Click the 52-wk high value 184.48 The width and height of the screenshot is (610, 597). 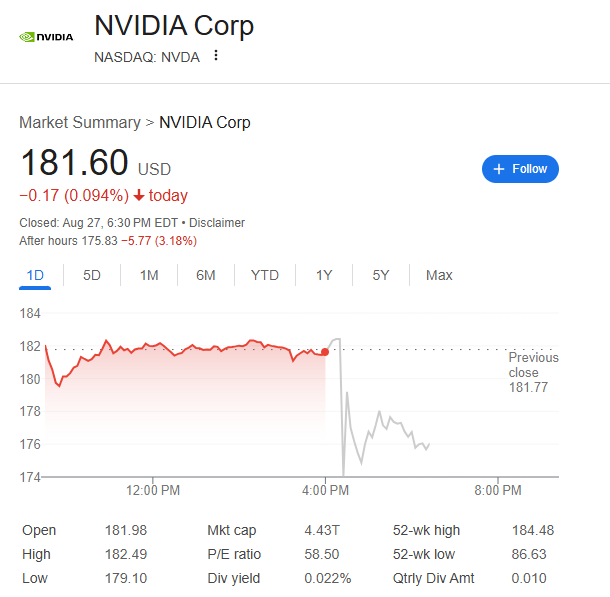click(531, 530)
